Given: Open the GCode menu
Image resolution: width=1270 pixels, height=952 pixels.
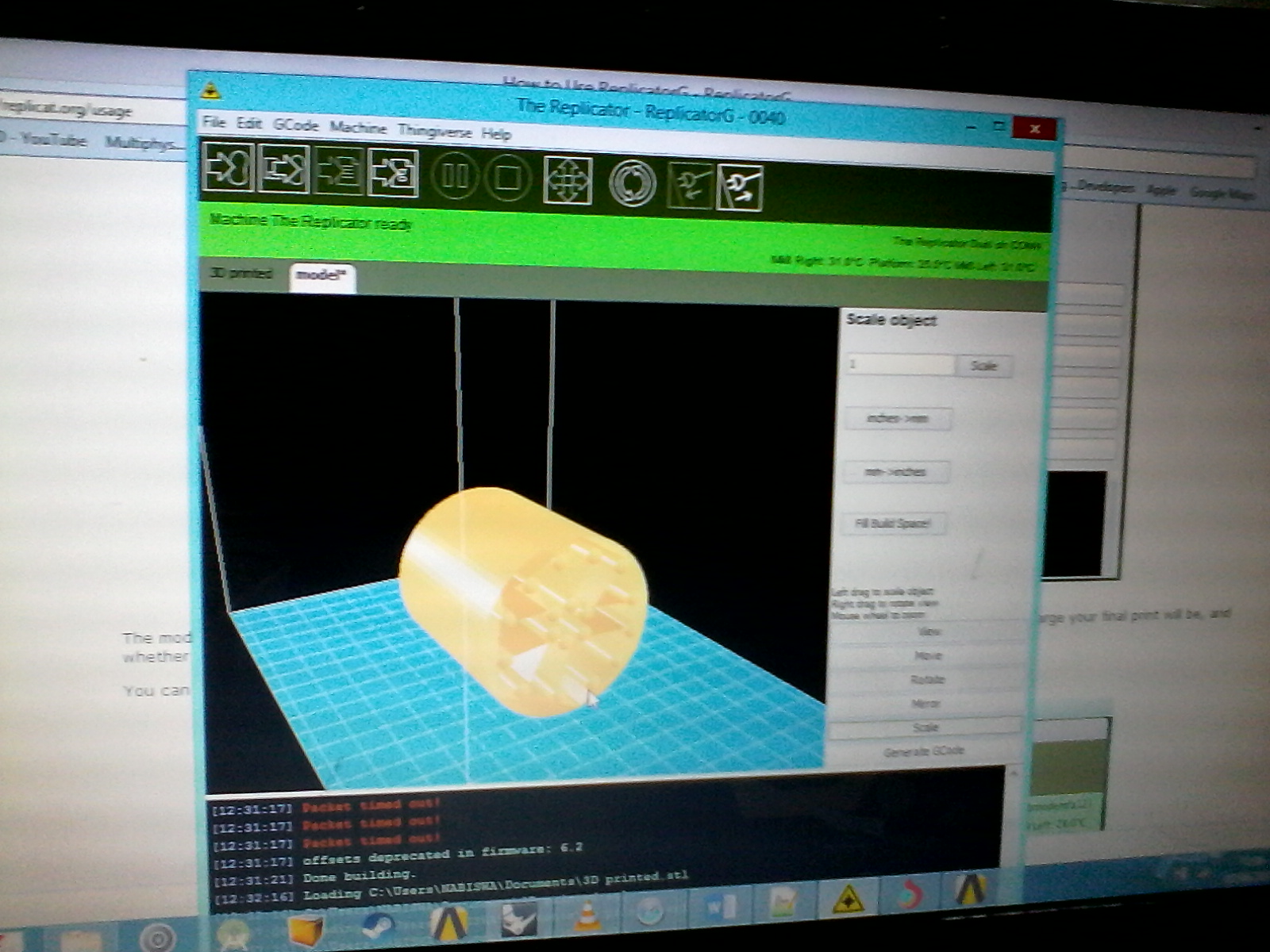Looking at the screenshot, I should (x=295, y=125).
